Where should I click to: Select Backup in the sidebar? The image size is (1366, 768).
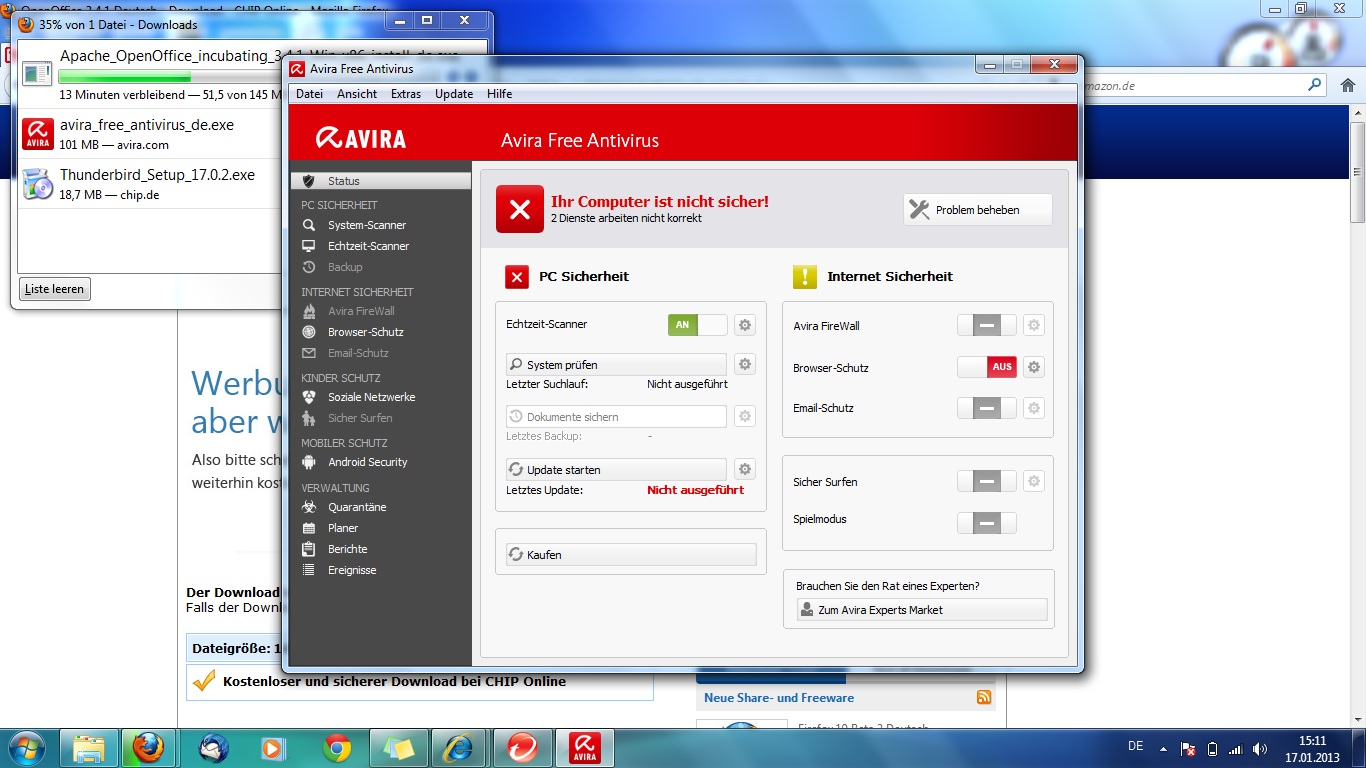coord(345,267)
